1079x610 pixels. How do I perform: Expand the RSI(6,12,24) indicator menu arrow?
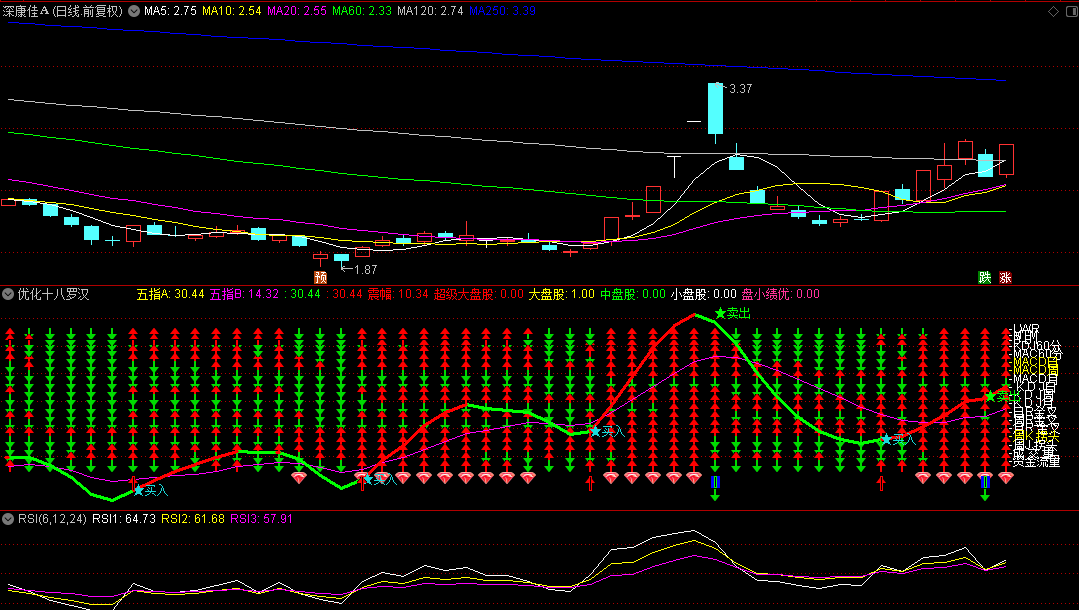(8, 518)
